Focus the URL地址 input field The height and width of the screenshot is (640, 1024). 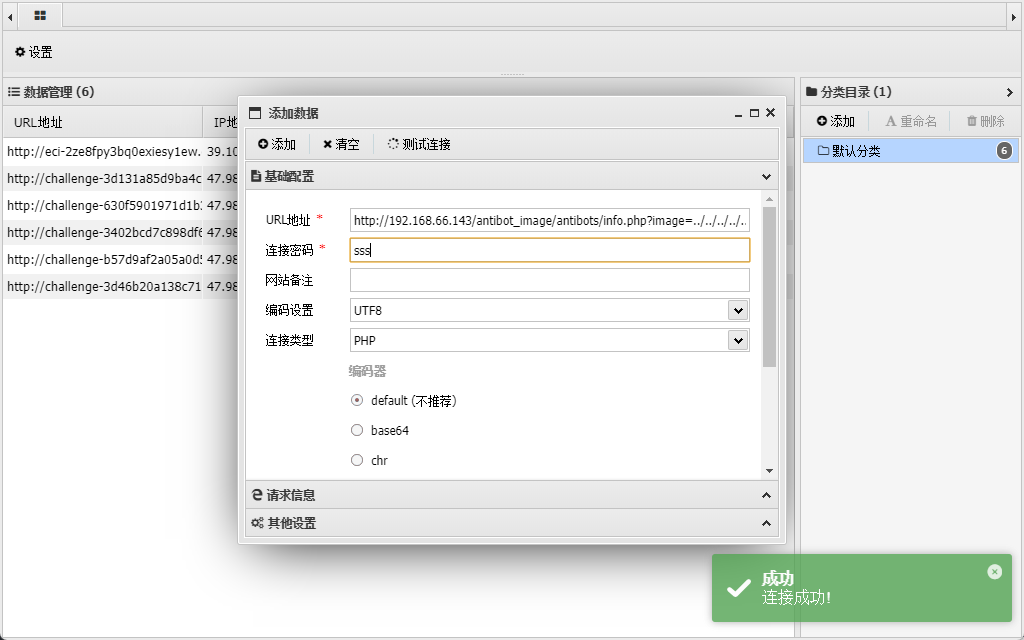549,220
